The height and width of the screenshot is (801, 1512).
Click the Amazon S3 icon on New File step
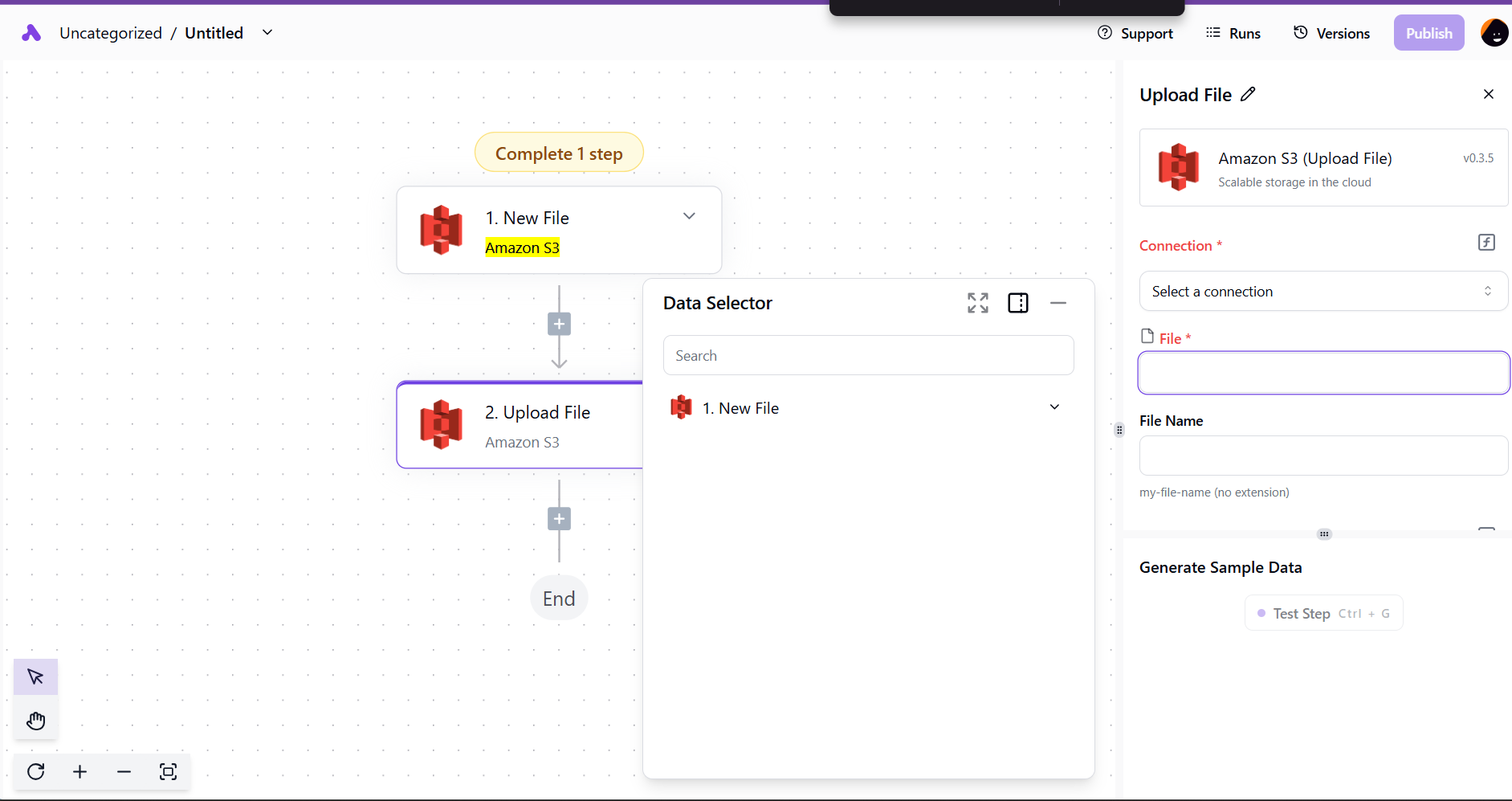click(x=442, y=230)
